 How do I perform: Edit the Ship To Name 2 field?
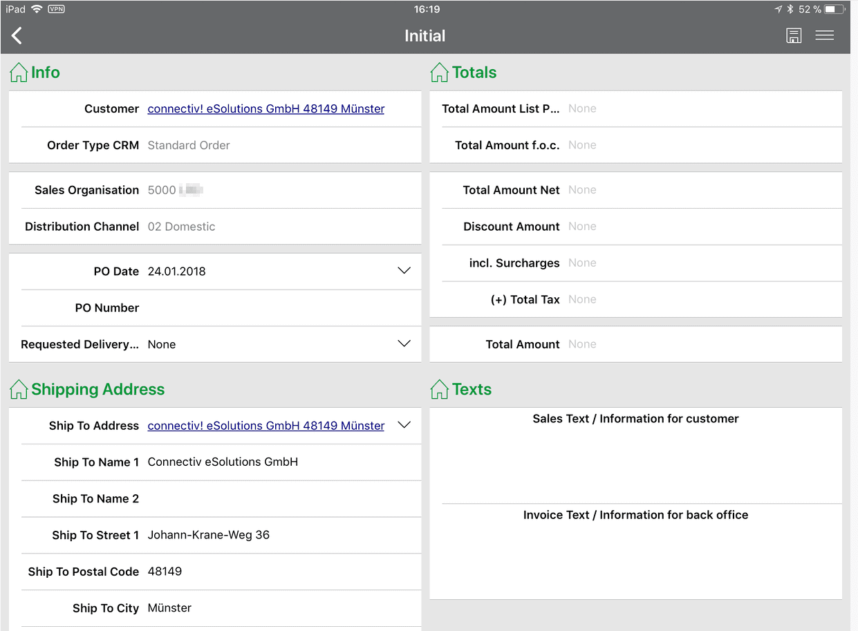click(278, 499)
